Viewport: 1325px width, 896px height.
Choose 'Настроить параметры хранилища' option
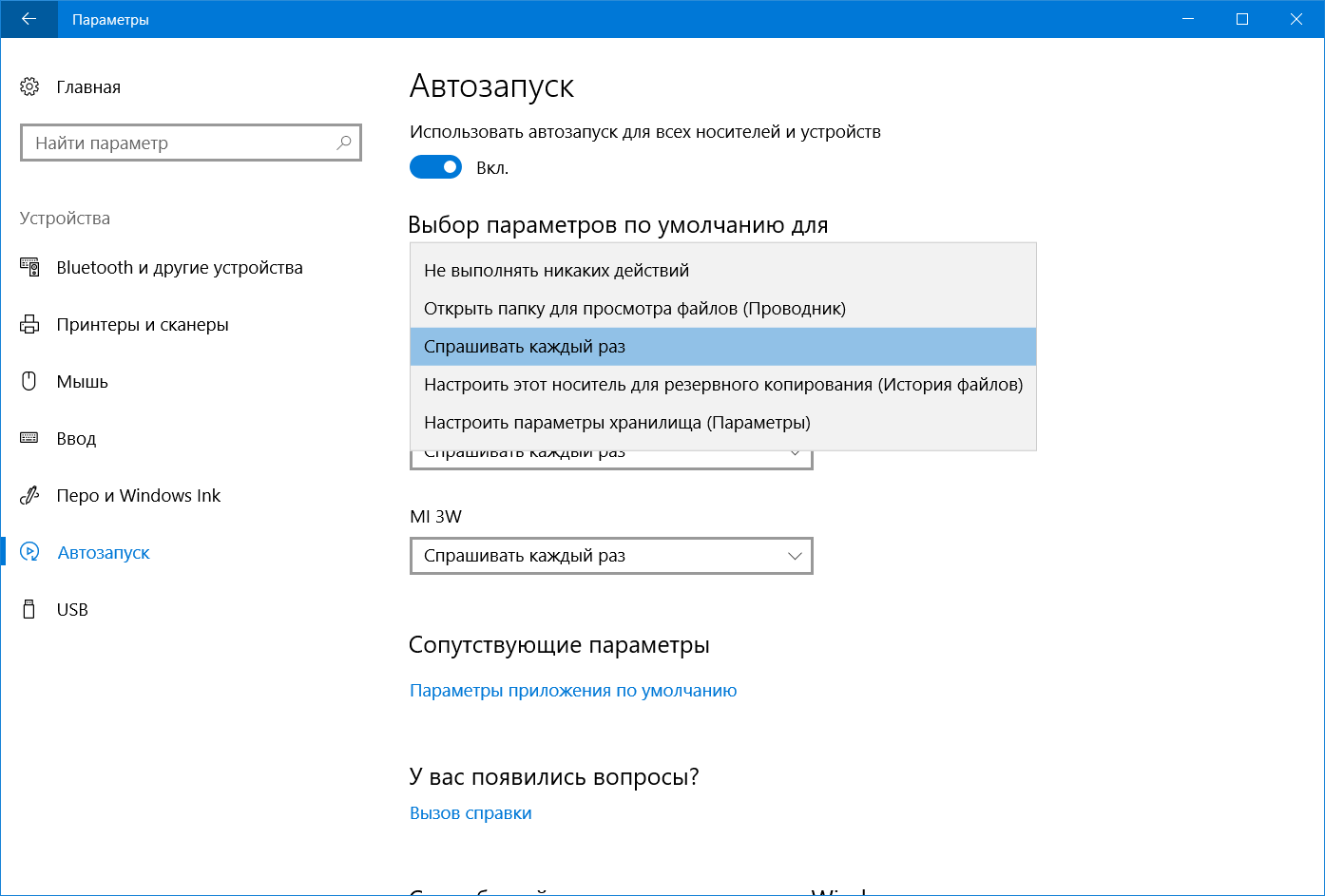(x=617, y=423)
